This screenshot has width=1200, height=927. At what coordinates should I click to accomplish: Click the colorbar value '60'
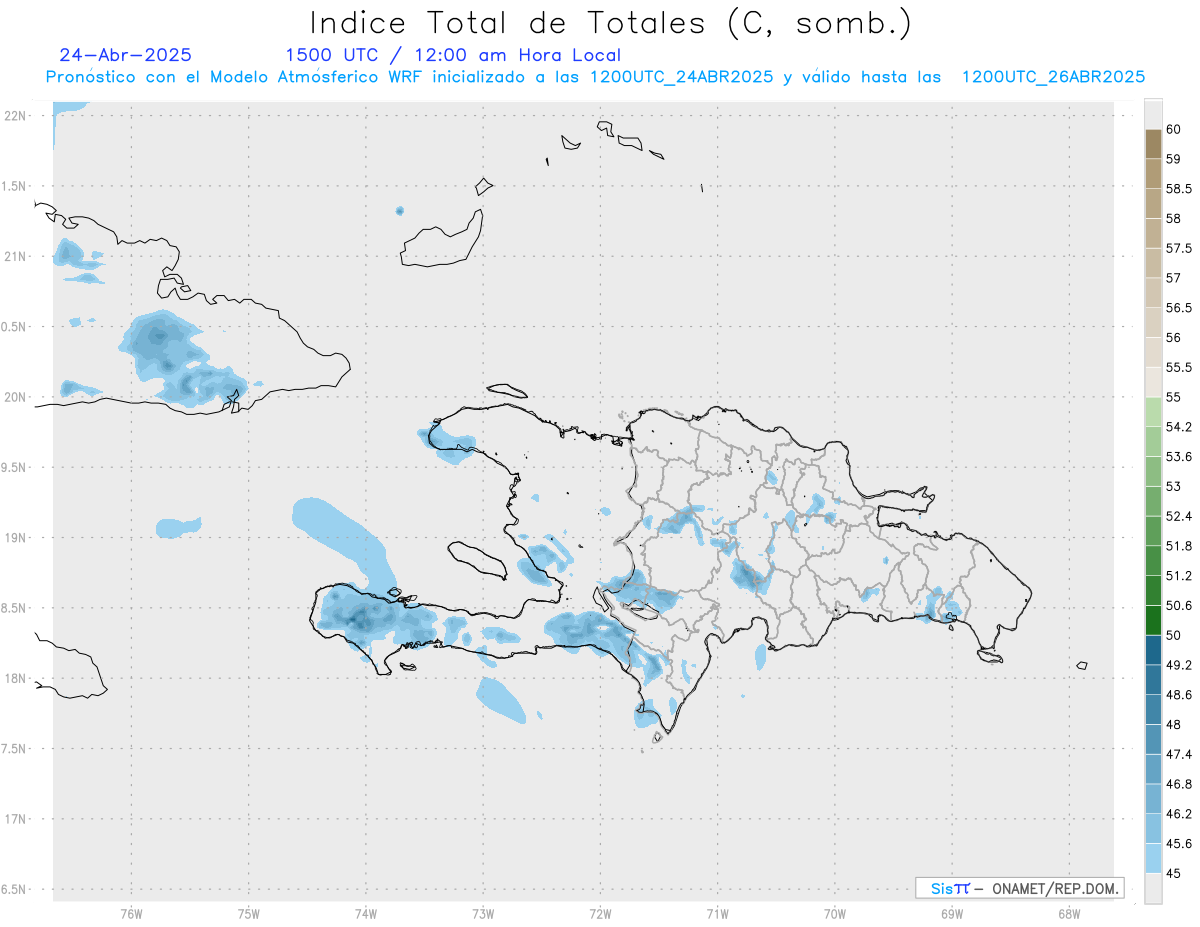1174,129
